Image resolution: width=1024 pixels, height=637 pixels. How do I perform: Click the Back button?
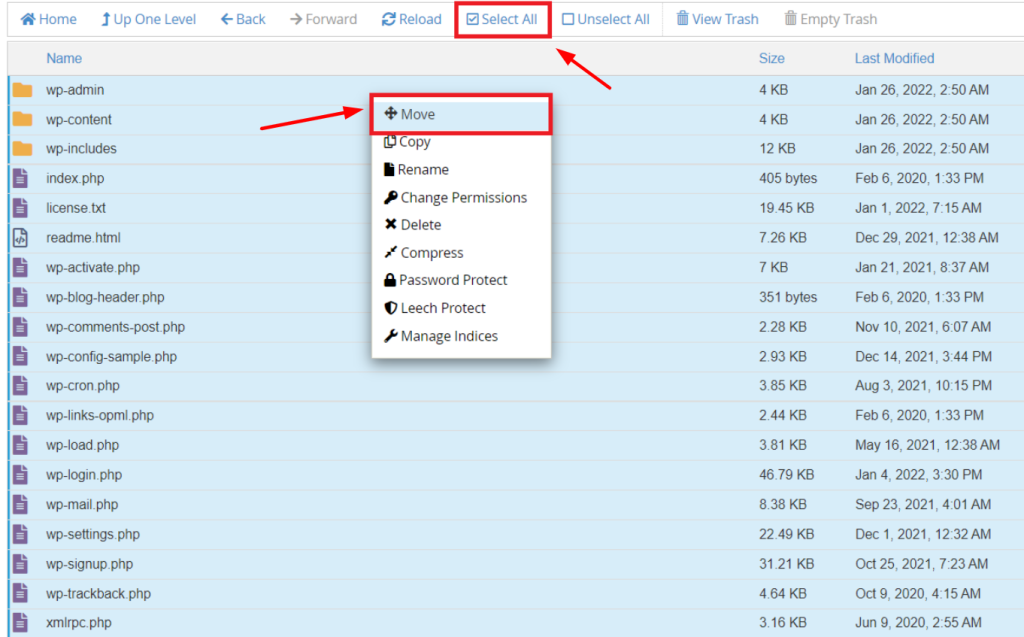[x=242, y=18]
